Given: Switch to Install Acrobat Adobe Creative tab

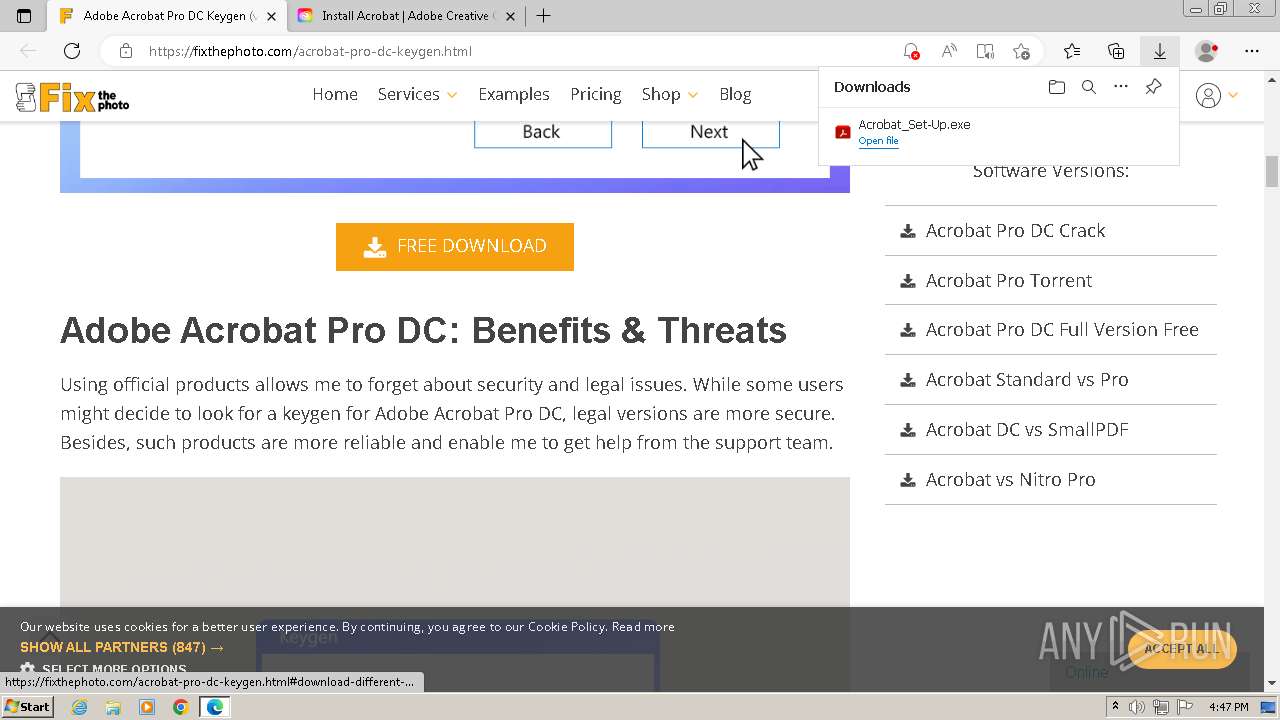Looking at the screenshot, I should 408,16.
